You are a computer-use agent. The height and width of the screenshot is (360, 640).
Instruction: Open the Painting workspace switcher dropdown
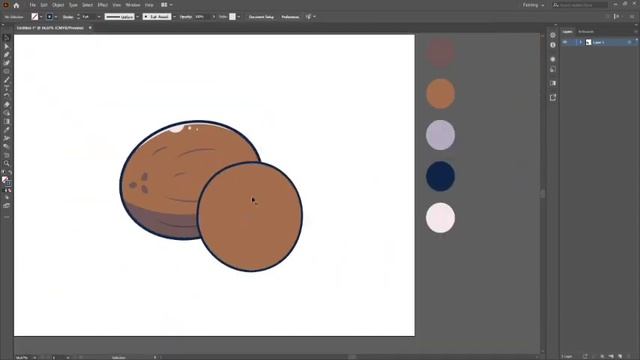click(533, 5)
